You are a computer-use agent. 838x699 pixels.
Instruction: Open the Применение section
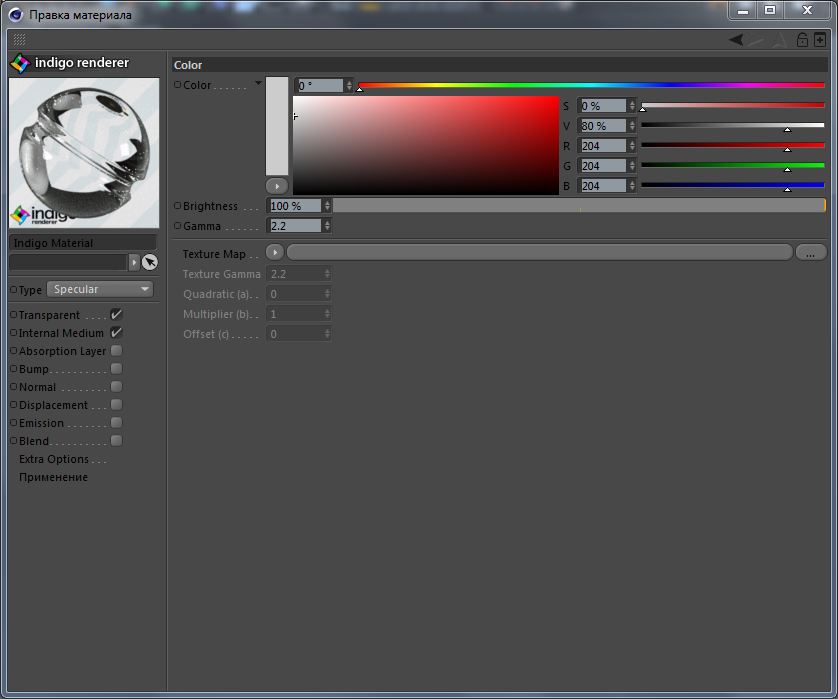click(x=53, y=477)
